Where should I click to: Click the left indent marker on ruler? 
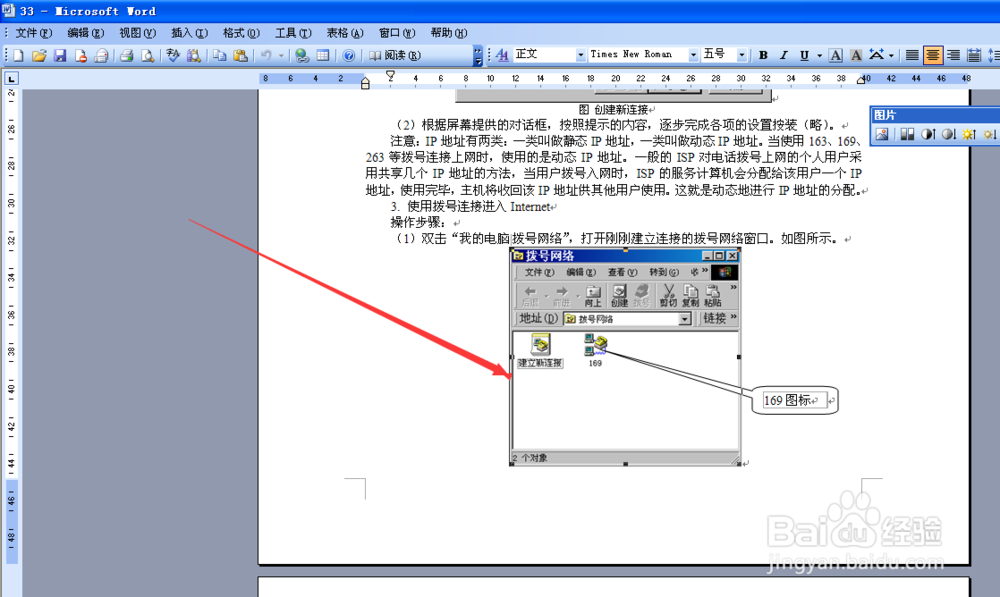tap(365, 83)
